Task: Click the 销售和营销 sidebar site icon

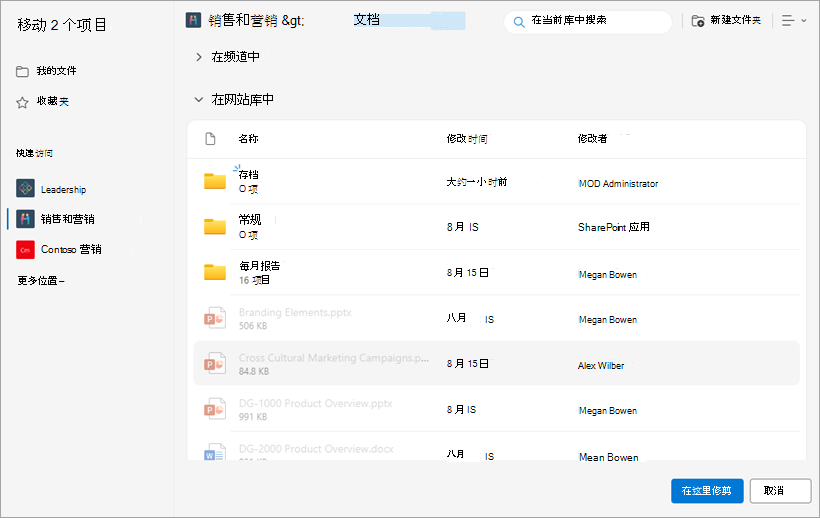Action: point(25,218)
